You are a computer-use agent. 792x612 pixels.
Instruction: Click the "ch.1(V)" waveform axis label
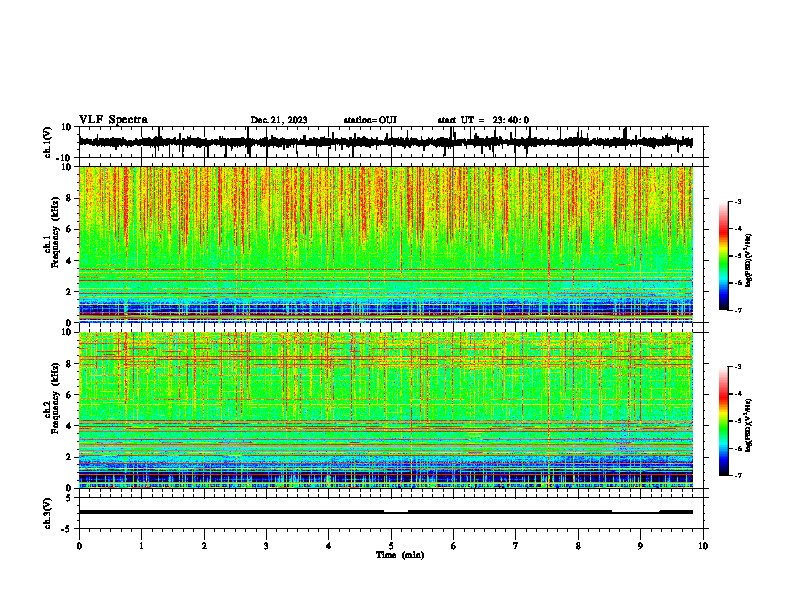pyautogui.click(x=47, y=142)
